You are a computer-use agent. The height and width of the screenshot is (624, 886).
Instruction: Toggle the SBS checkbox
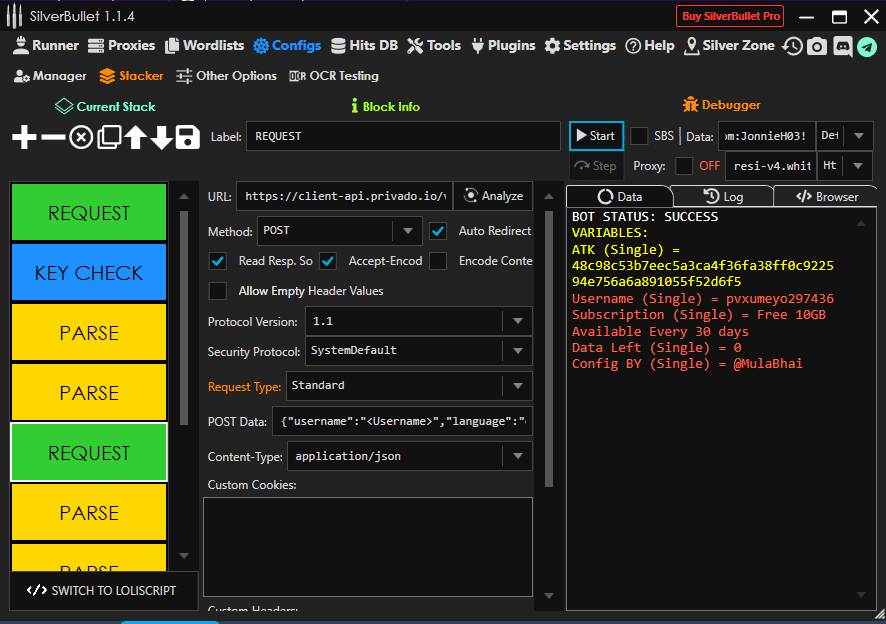click(639, 136)
